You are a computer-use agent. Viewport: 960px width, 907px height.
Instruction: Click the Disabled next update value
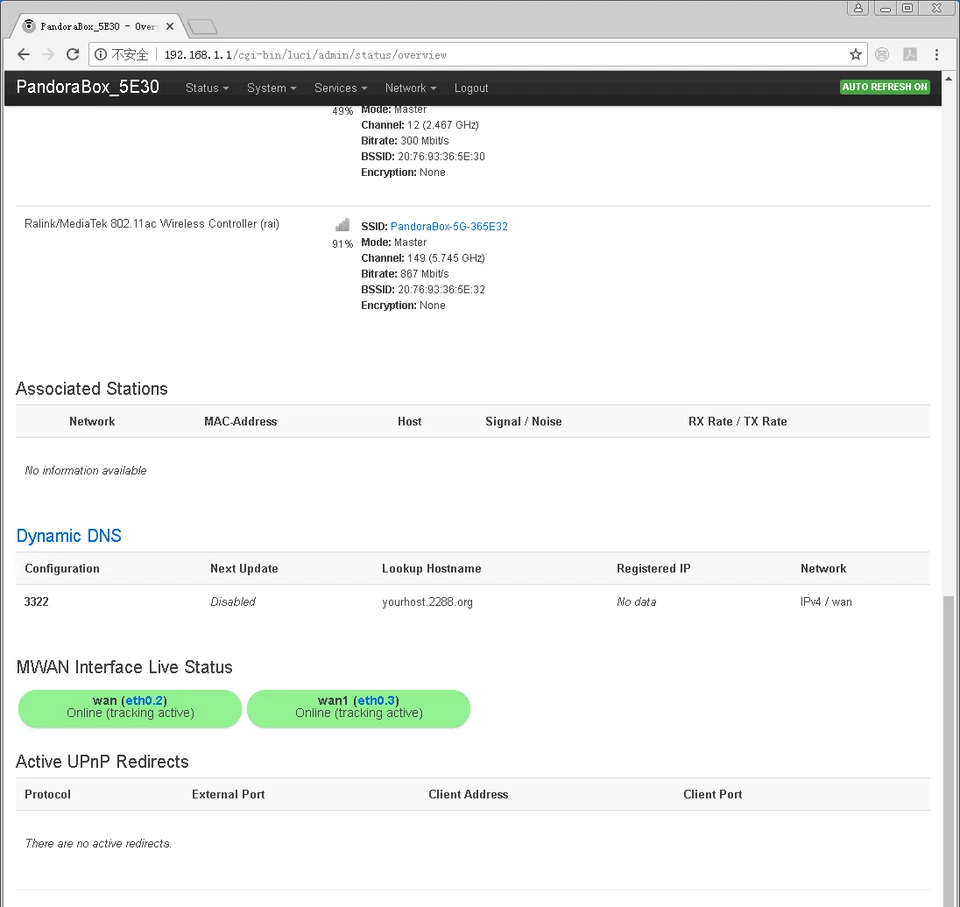pos(233,601)
